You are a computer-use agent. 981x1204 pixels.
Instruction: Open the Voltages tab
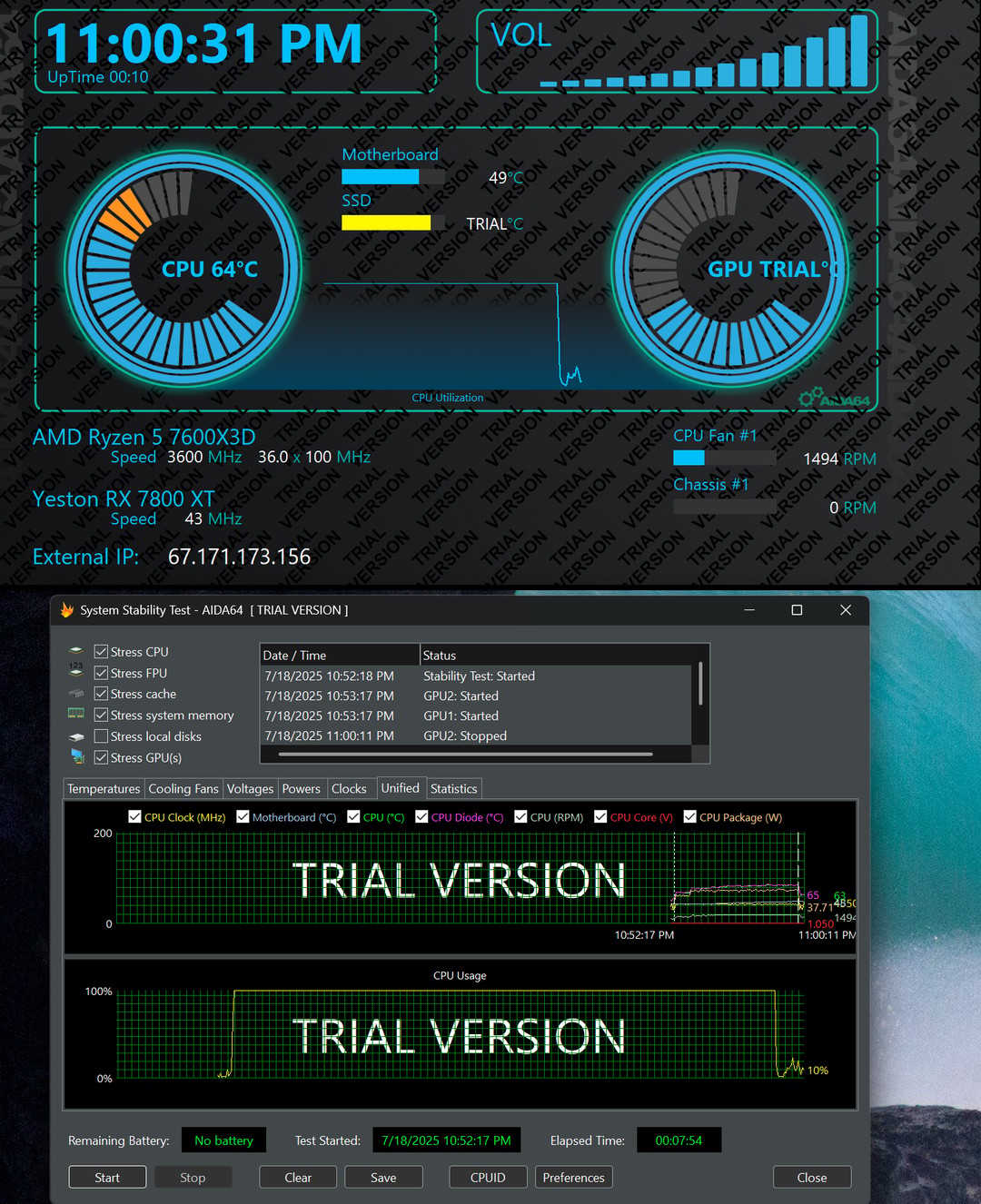click(250, 789)
